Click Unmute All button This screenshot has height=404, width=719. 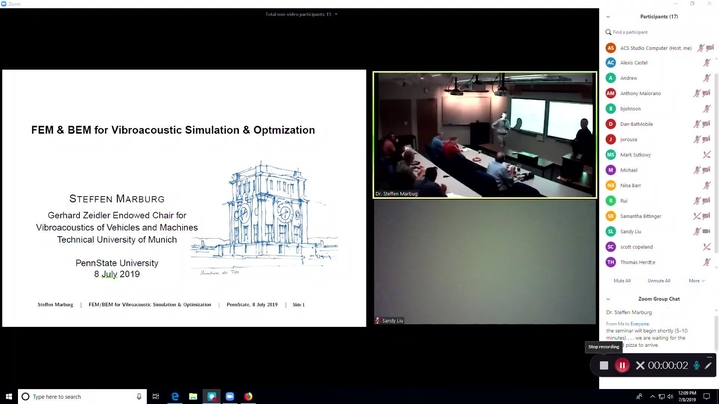[658, 281]
